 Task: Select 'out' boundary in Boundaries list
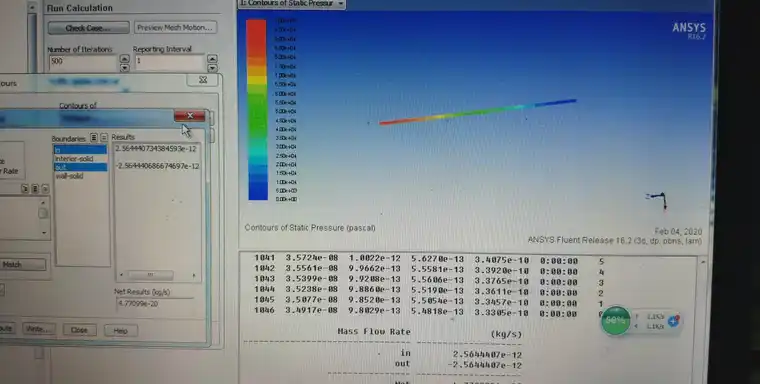coord(80,167)
